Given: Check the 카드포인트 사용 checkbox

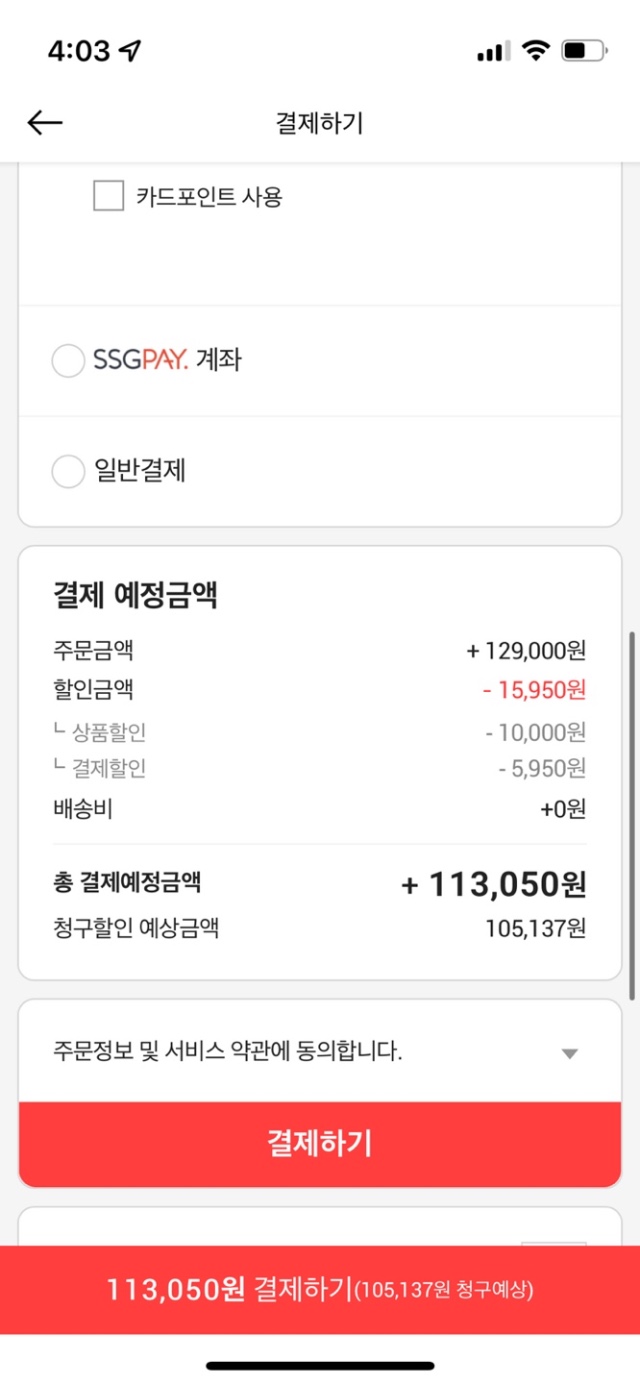Looking at the screenshot, I should pos(108,196).
